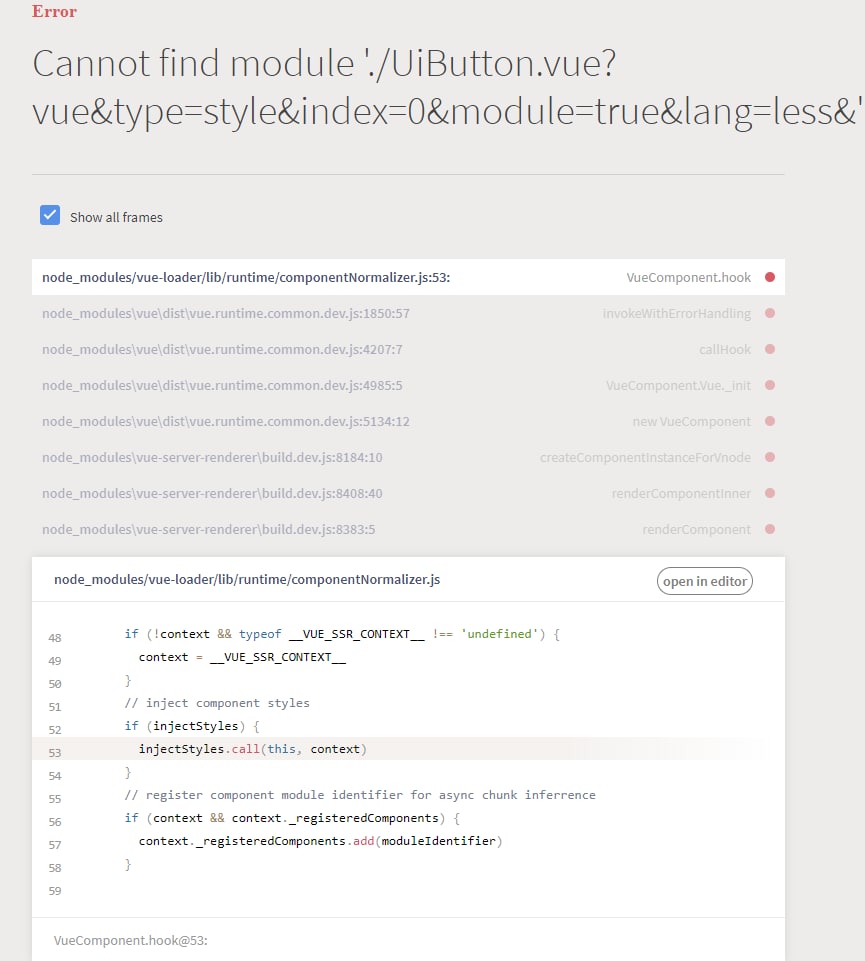Click line 49 context assignment code
Image resolution: width=865 pixels, height=961 pixels.
click(242, 657)
